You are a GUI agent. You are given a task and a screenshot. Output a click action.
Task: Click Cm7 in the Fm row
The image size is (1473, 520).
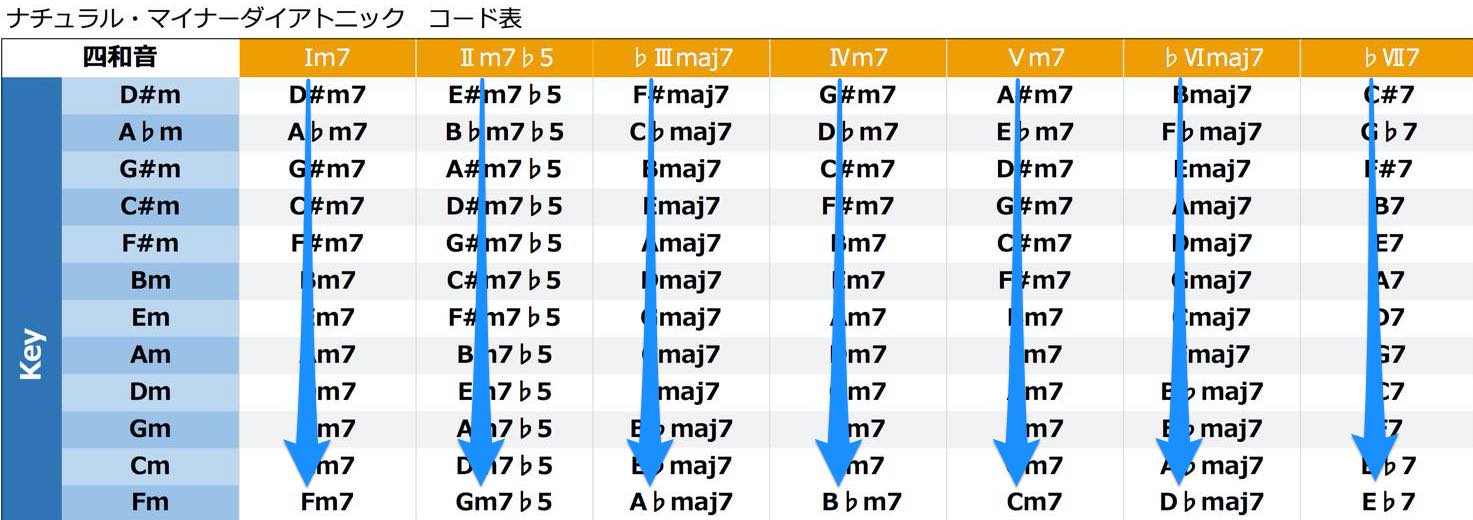pyautogui.click(x=1035, y=502)
